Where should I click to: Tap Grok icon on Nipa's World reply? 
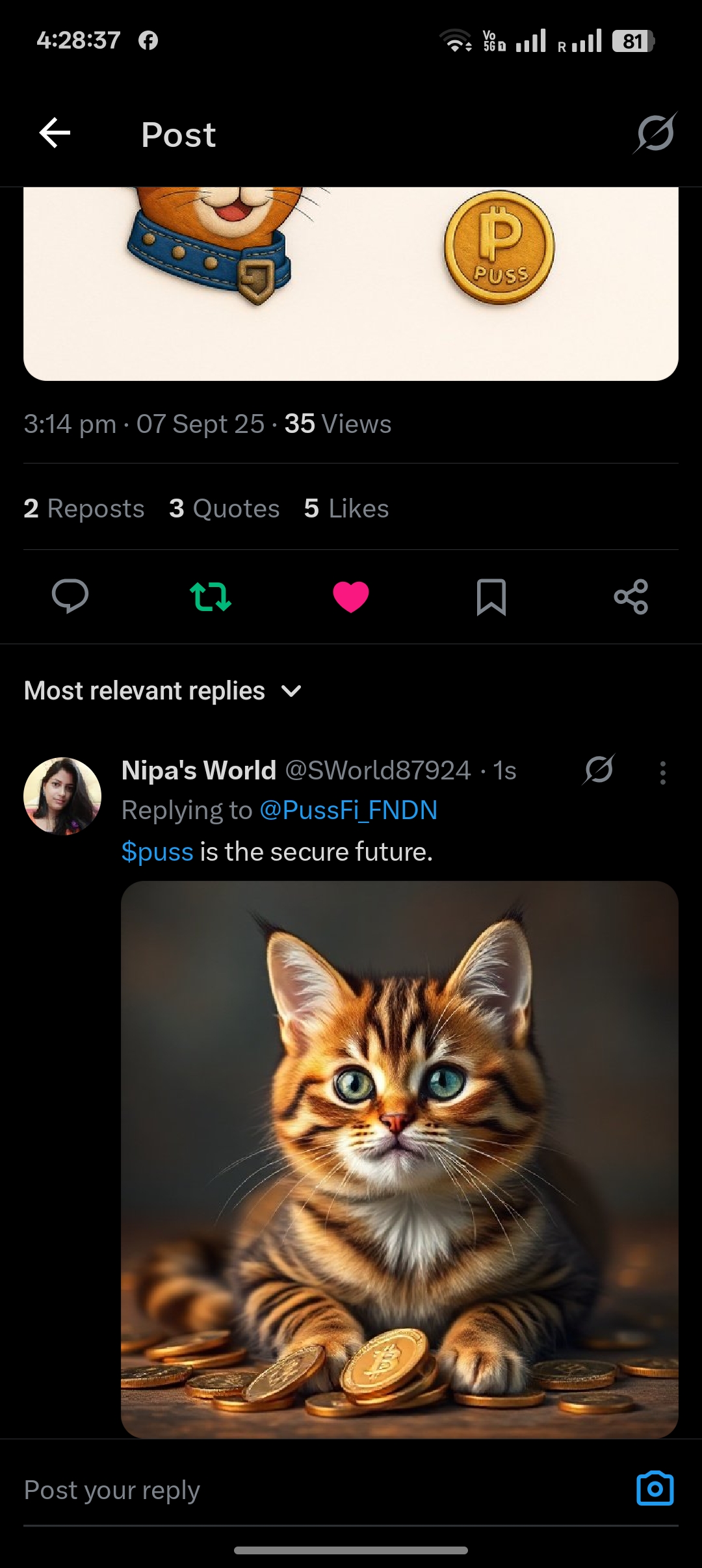click(599, 770)
